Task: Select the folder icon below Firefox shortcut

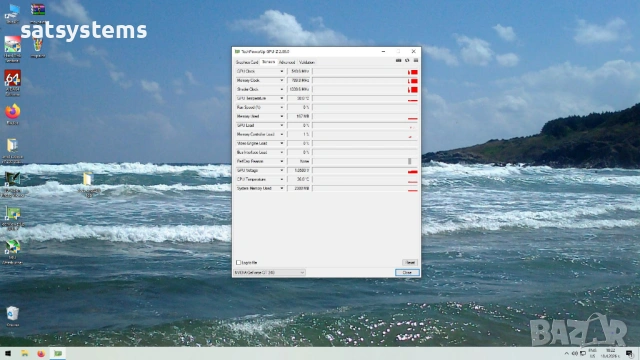Action: tap(12, 151)
